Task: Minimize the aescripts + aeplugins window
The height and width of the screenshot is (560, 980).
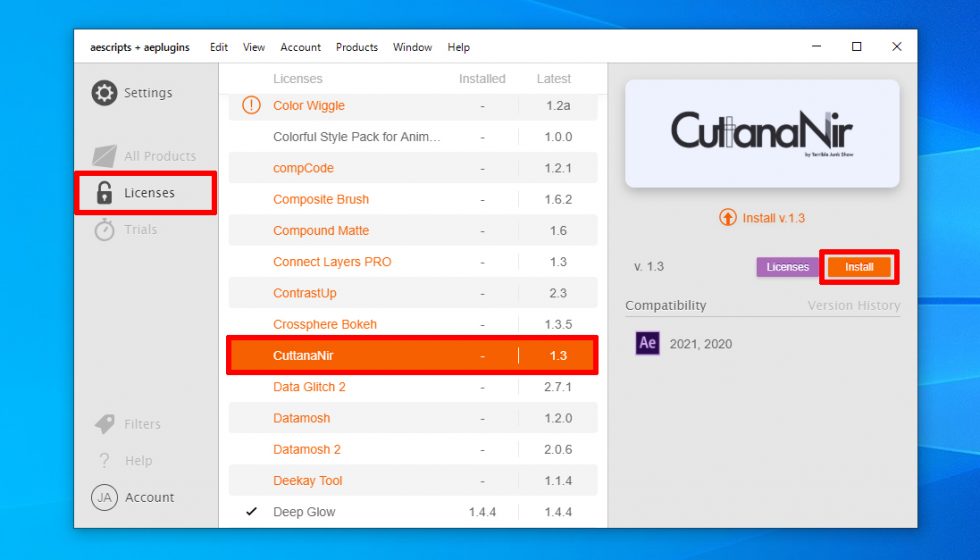Action: [816, 47]
